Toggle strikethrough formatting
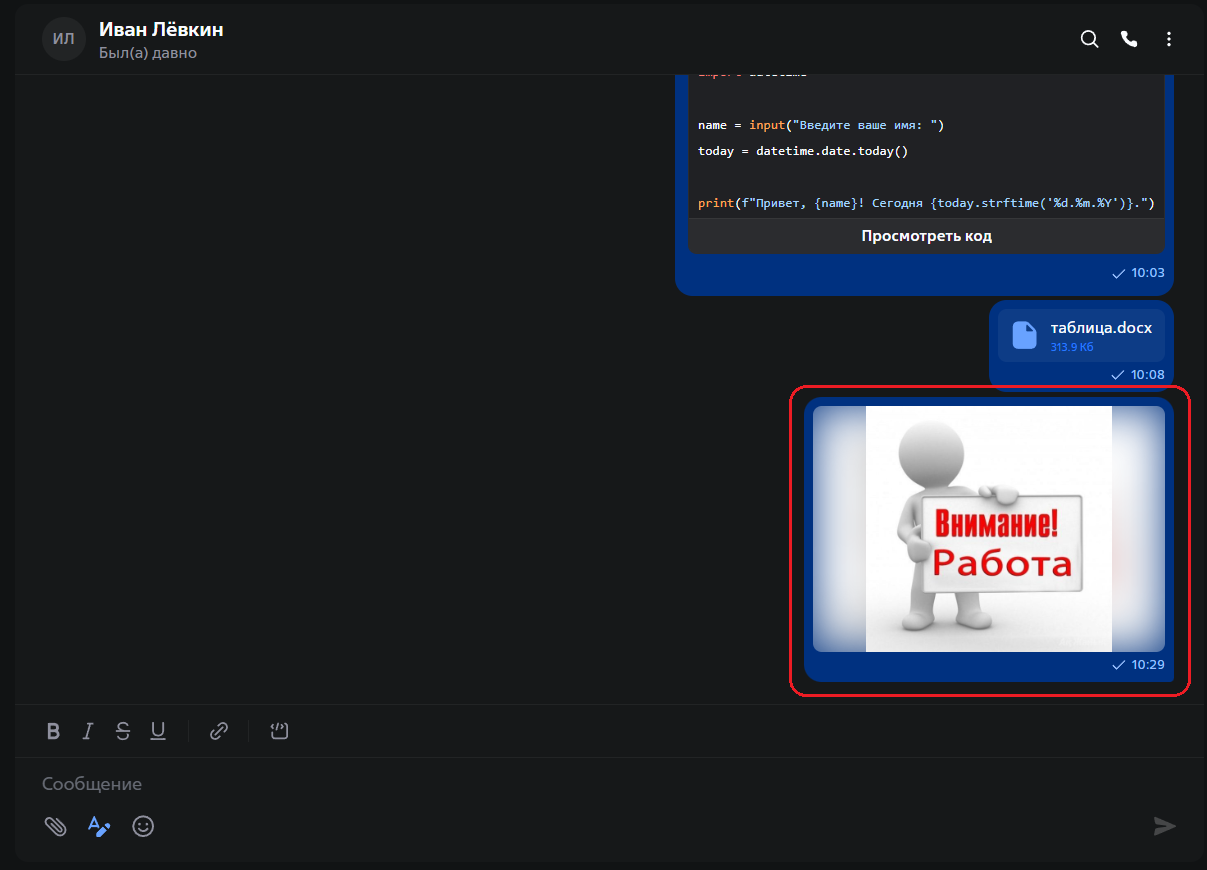This screenshot has height=870, width=1207. (x=123, y=731)
